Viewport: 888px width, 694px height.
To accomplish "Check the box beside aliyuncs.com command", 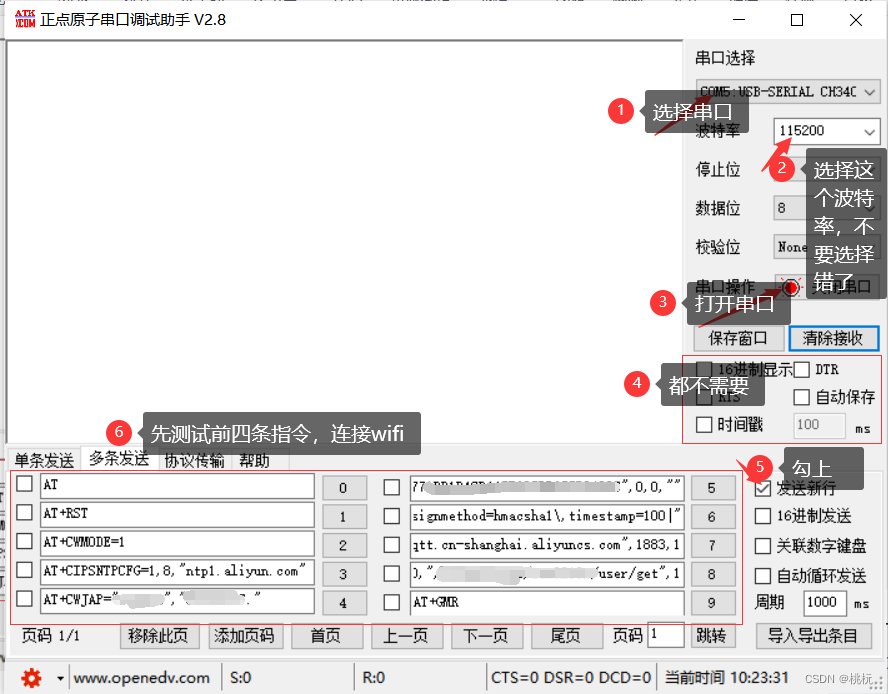I will [x=391, y=544].
